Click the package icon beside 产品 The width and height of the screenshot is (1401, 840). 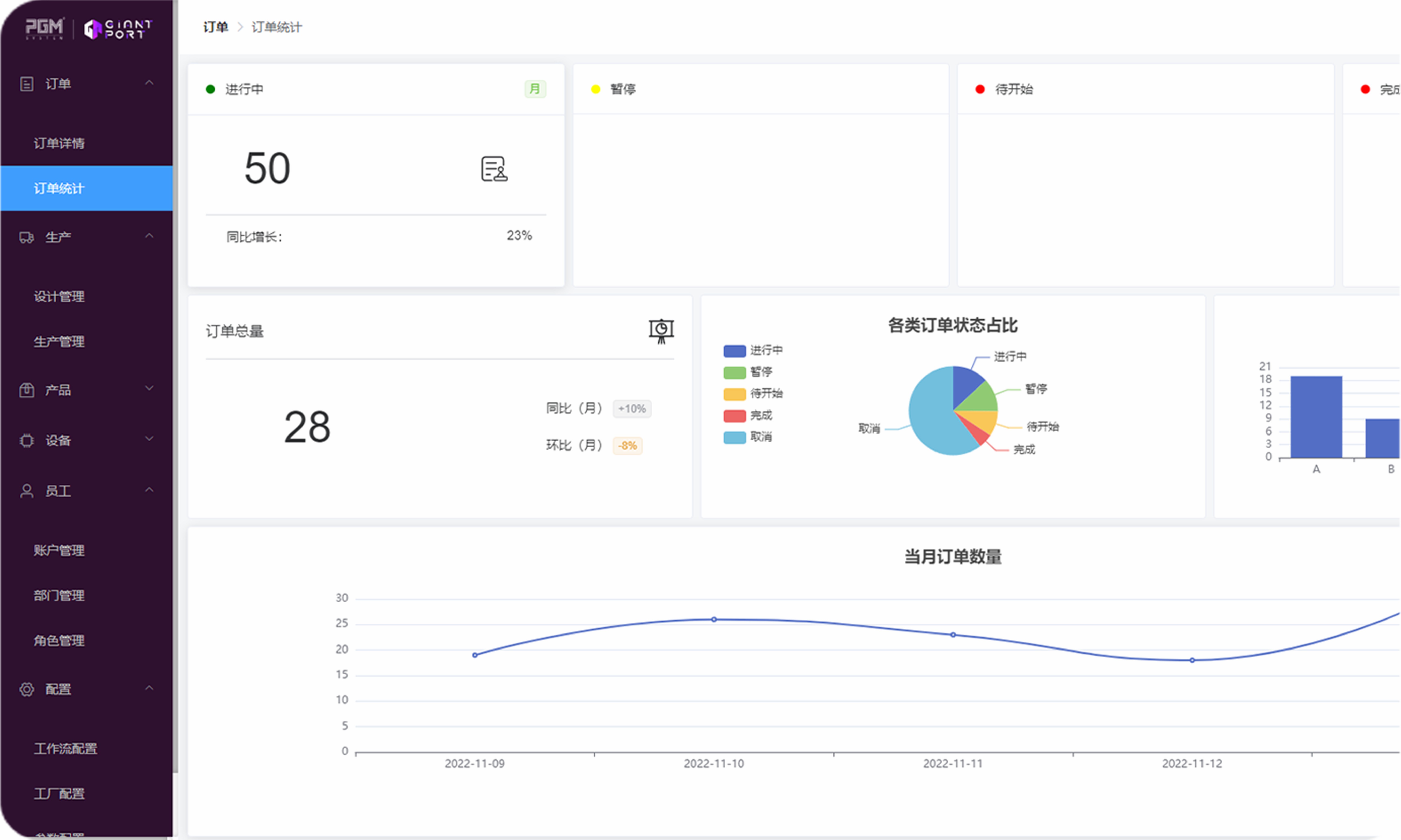27,390
